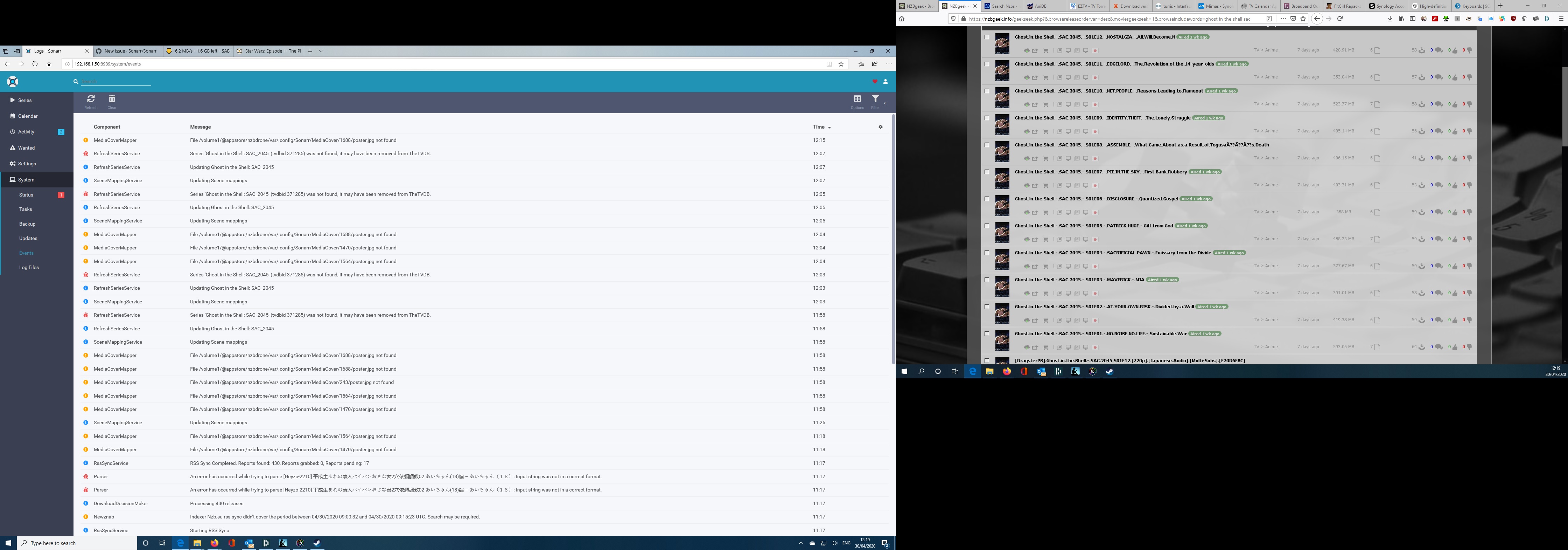Open the Updates page in Sonarr
The height and width of the screenshot is (550, 1568).
click(27, 238)
